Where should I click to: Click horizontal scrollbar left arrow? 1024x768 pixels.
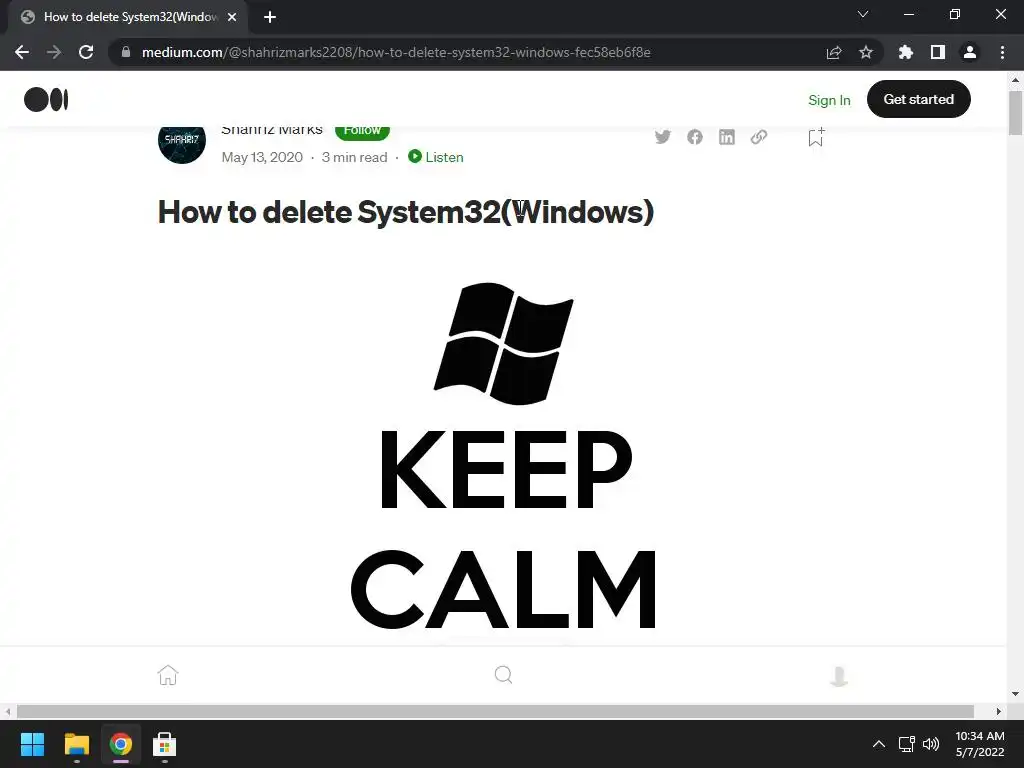click(x=7, y=711)
